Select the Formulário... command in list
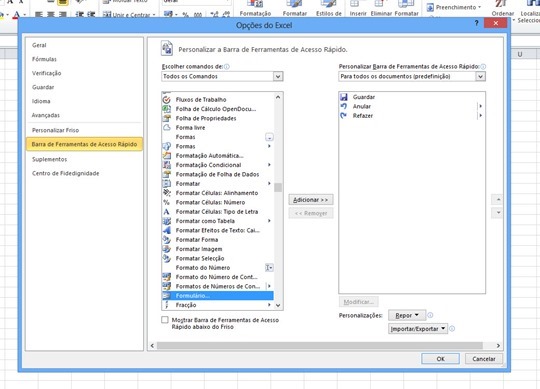Viewport: 540px width, 389px height. coord(218,296)
